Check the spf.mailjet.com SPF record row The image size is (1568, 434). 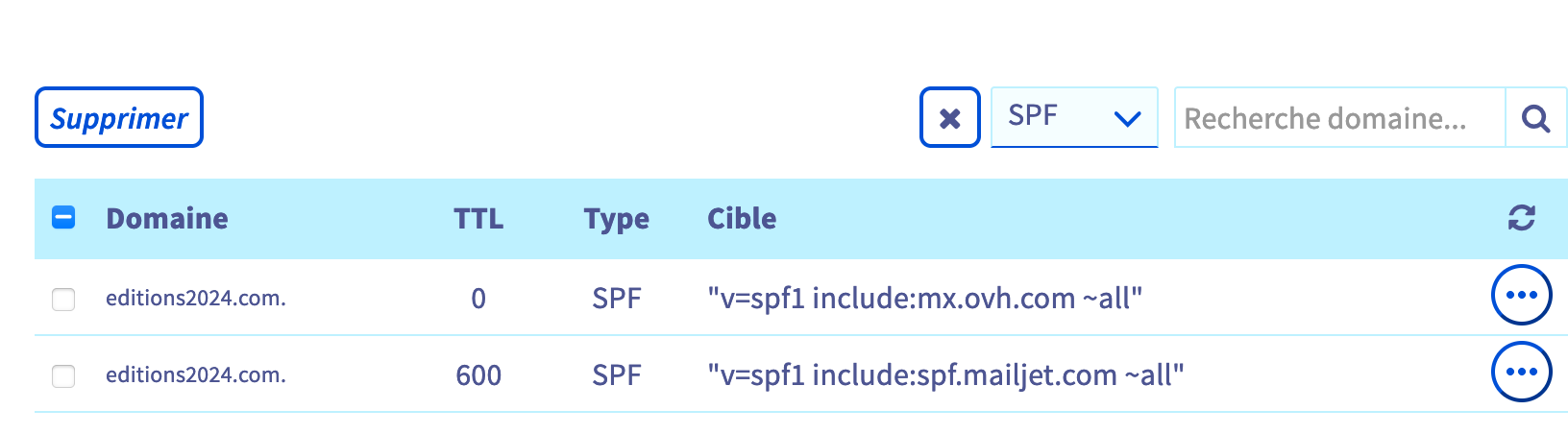tap(63, 375)
